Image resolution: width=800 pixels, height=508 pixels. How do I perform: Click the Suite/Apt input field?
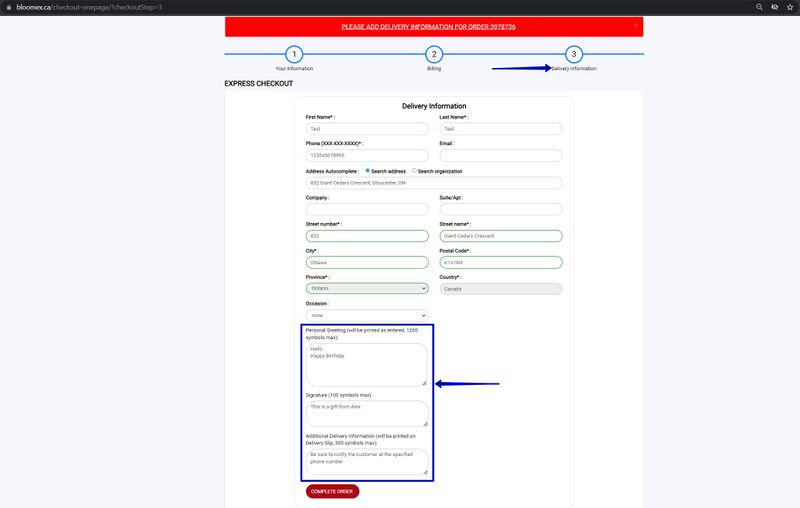[x=501, y=209]
